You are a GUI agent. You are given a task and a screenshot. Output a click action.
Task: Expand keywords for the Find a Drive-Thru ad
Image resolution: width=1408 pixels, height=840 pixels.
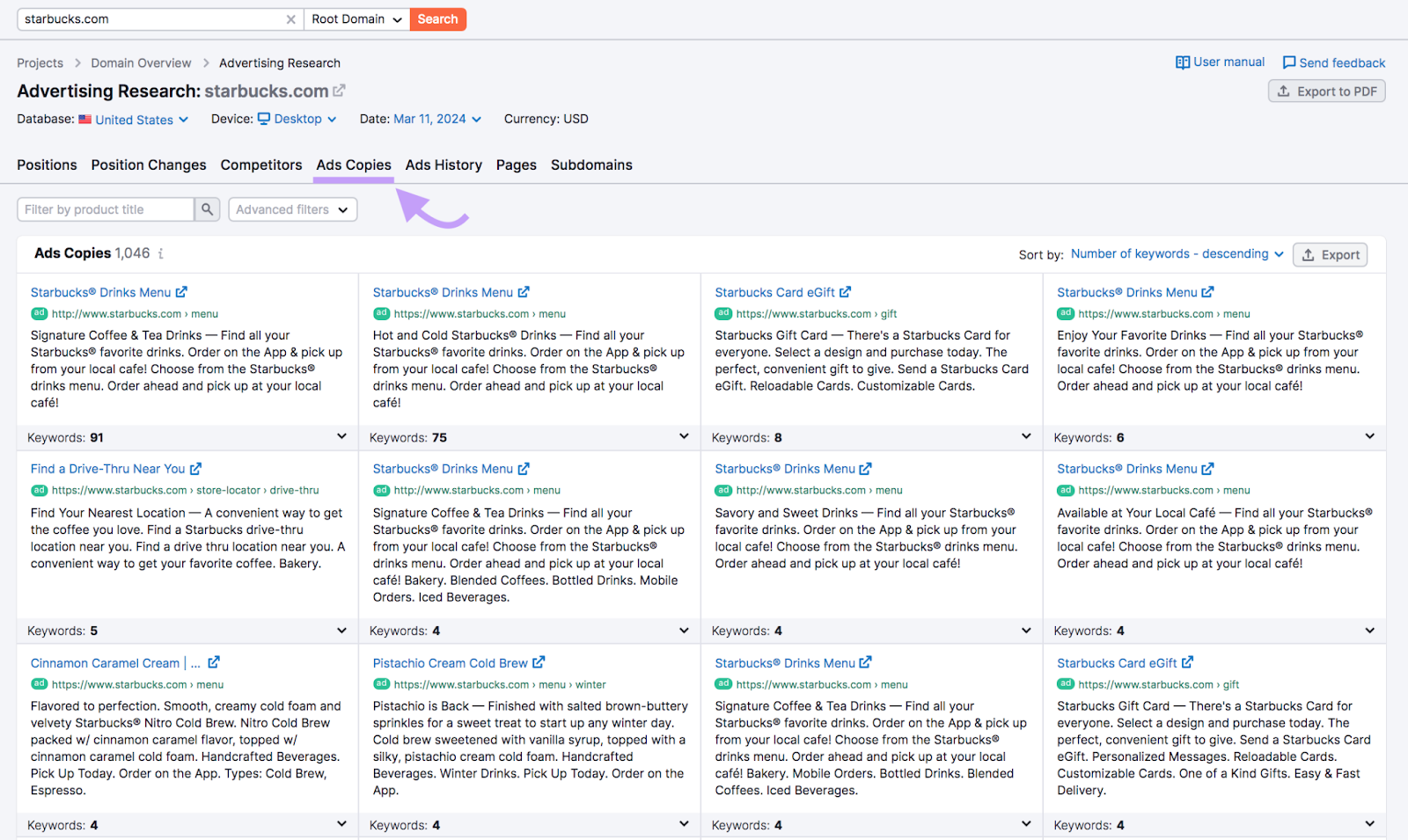[341, 630]
